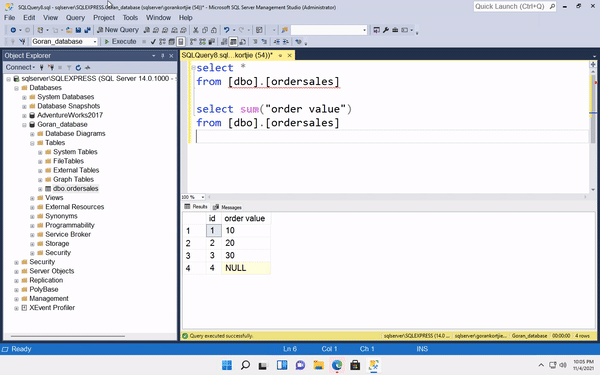600x375 pixels.
Task: Open the Tools menu
Action: [130, 18]
